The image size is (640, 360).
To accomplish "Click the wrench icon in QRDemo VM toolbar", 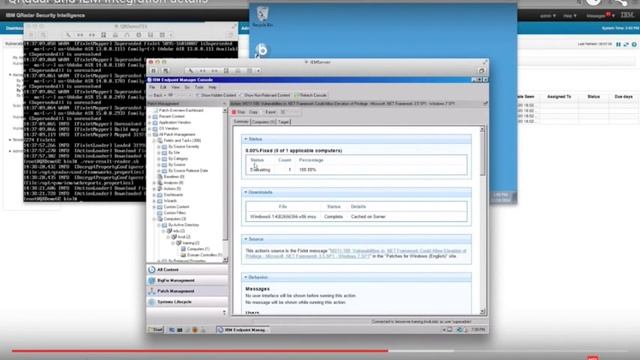I will click(x=68, y=35).
